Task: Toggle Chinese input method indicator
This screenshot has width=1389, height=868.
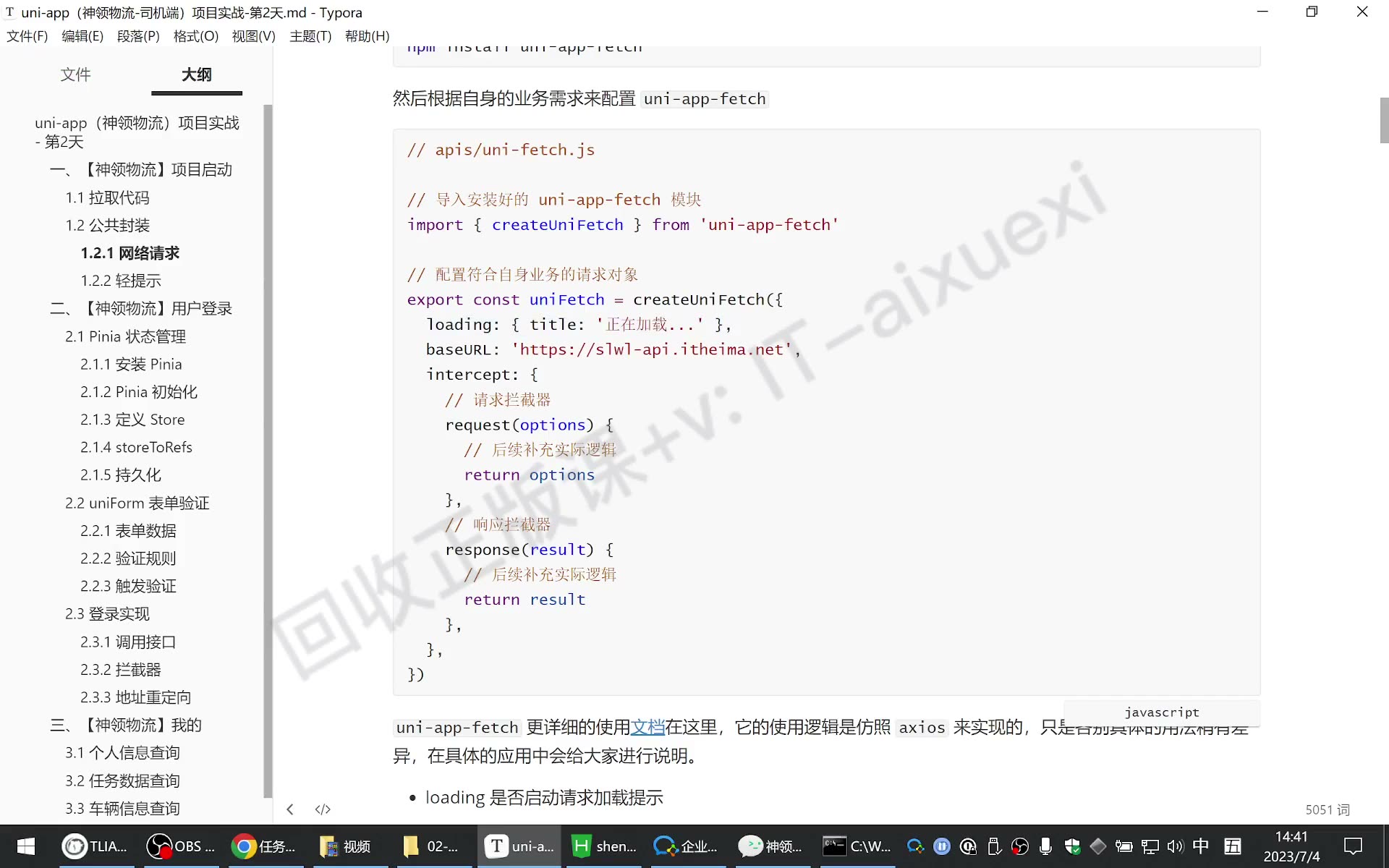Action: [x=1201, y=846]
